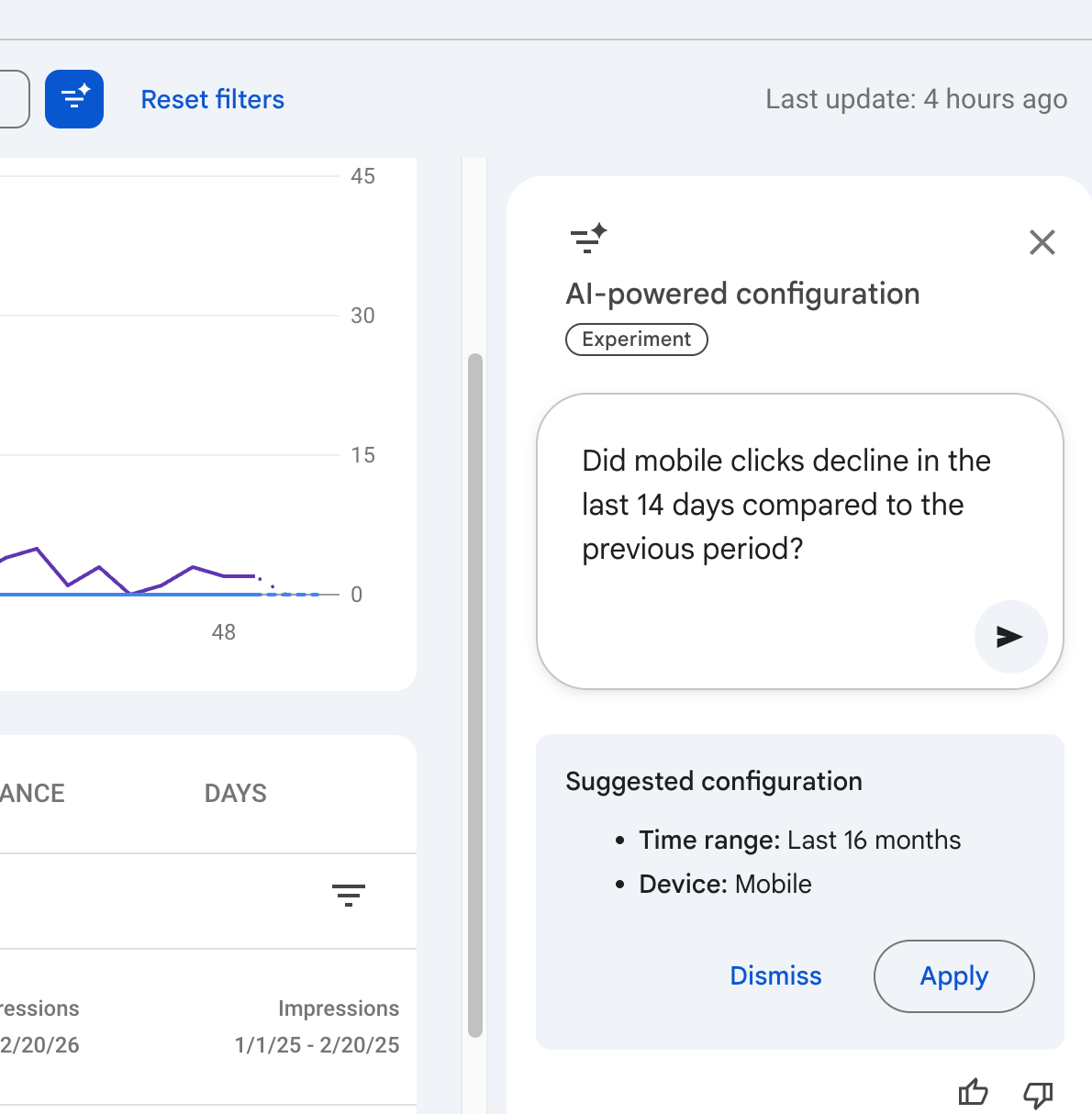The width and height of the screenshot is (1092, 1114).
Task: Reset the performance filters
Action: [x=212, y=99]
